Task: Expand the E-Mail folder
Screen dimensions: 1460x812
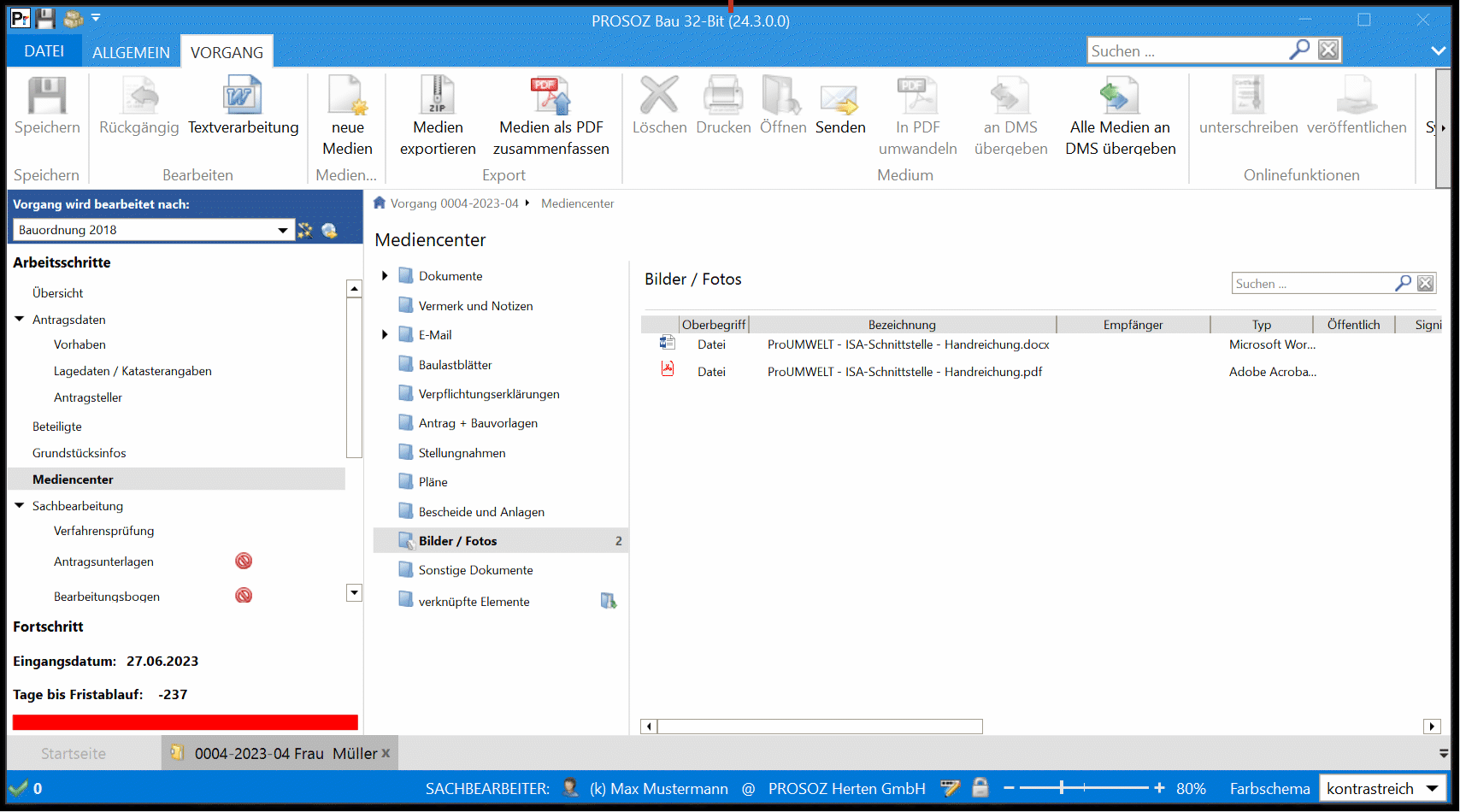Action: (x=385, y=334)
